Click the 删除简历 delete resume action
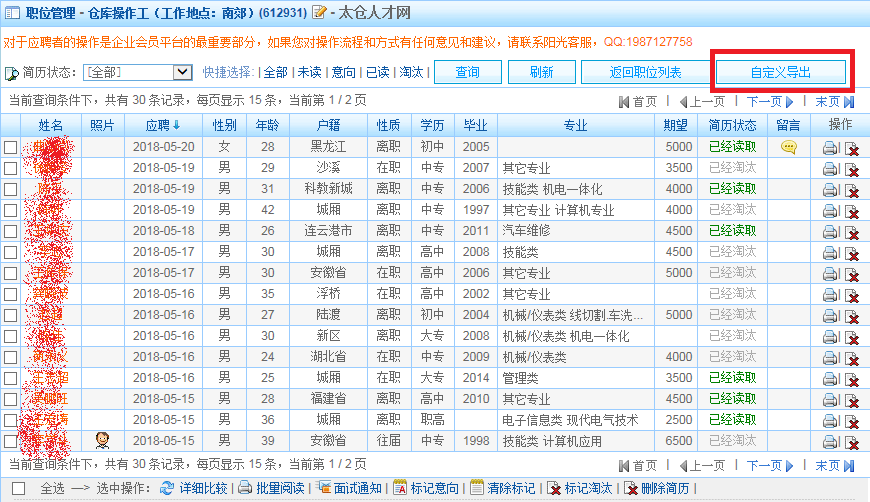 [656, 488]
